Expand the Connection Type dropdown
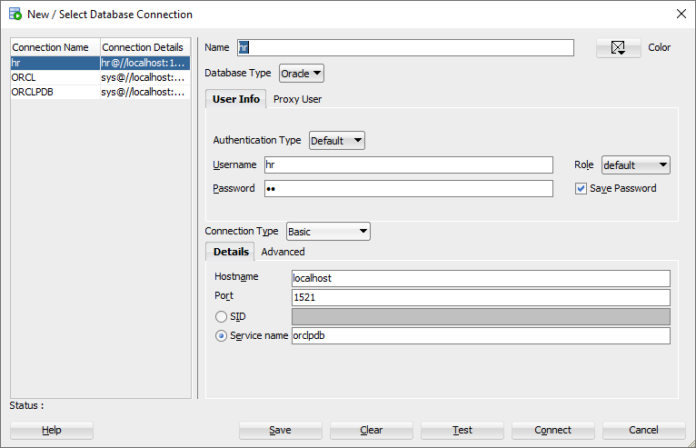The height and width of the screenshot is (448, 696). [328, 231]
